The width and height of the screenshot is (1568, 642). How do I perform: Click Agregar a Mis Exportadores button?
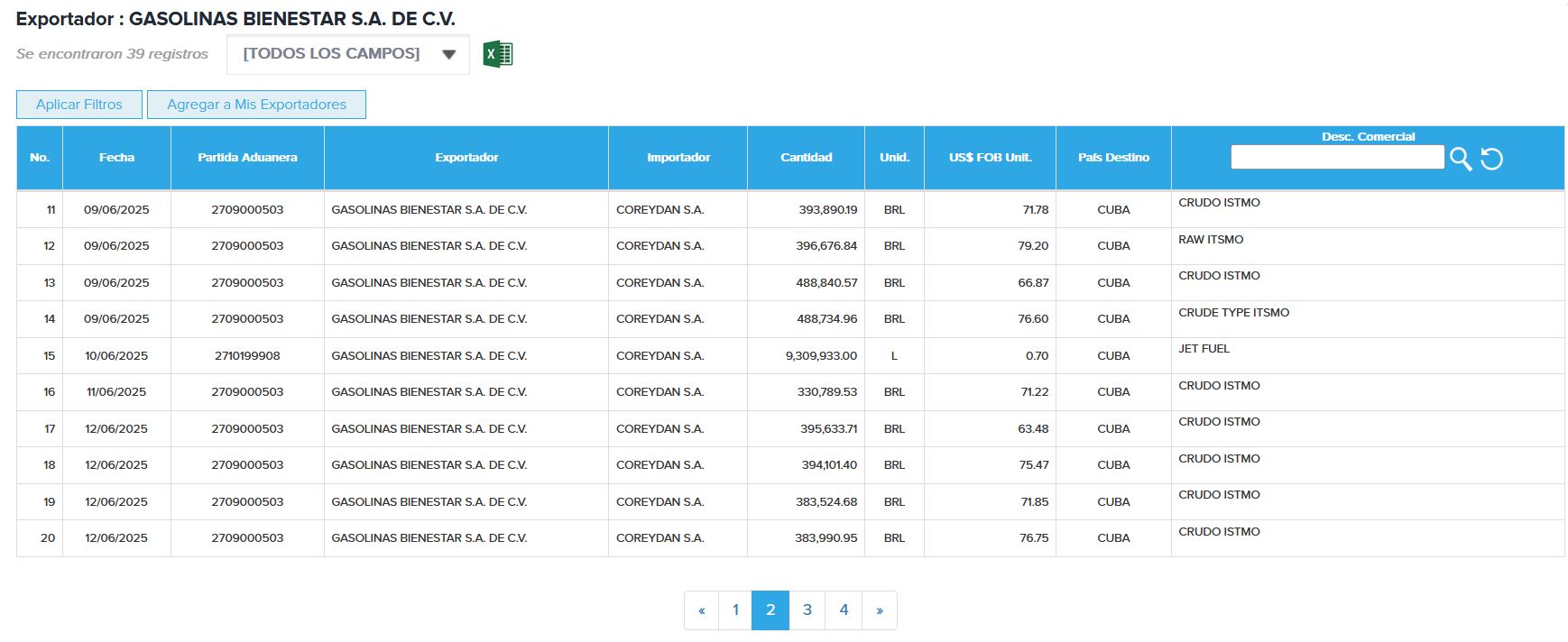click(x=256, y=105)
